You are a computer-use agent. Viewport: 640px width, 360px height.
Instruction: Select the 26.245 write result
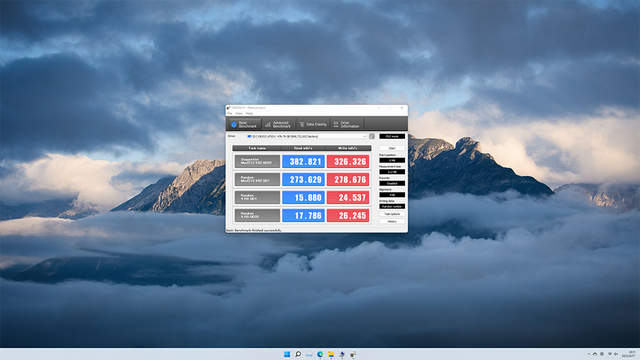[x=348, y=215]
